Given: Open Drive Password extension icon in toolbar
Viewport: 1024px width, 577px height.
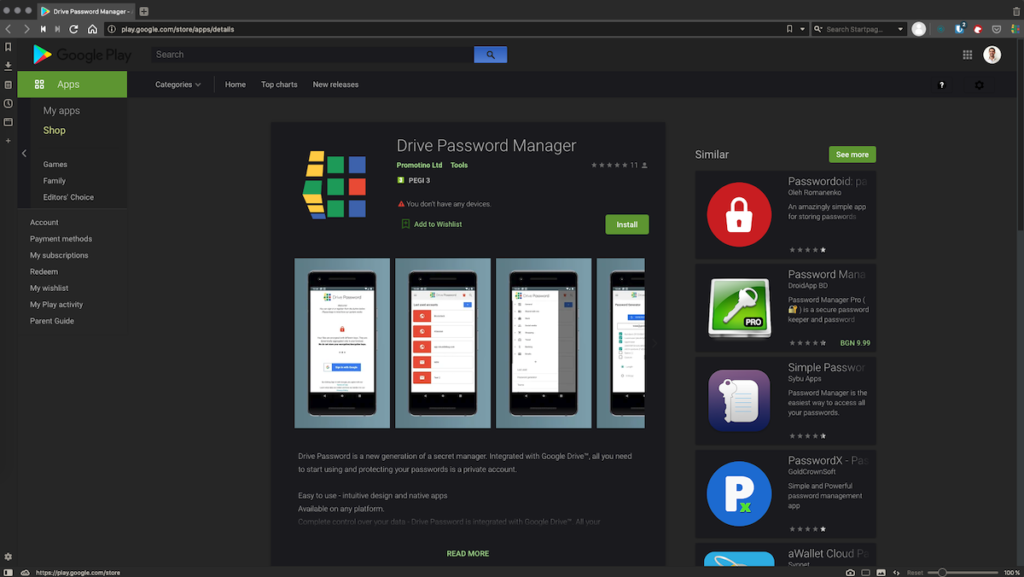Looking at the screenshot, I should [x=1015, y=29].
